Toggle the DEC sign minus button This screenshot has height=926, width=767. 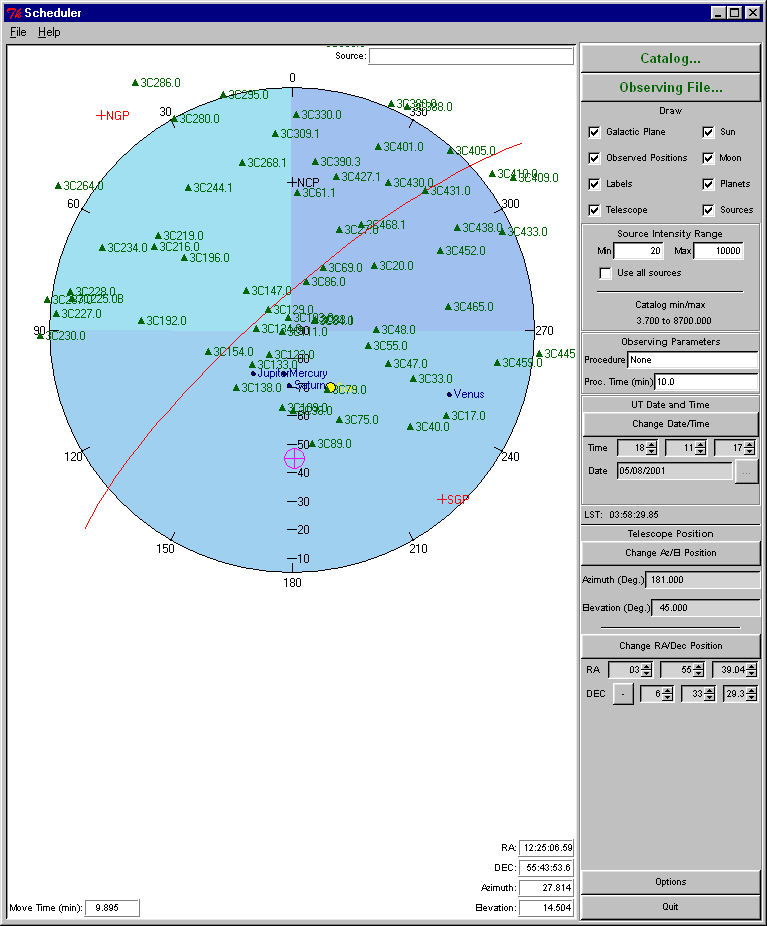621,694
